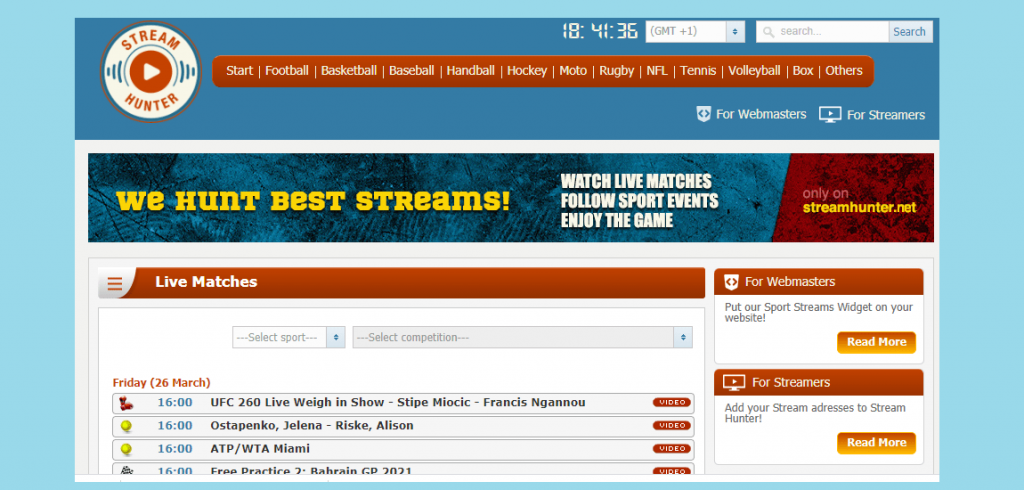Click 'Add your Stream adresses' text
Image resolution: width=1024 pixels, height=490 pixels.
click(x=815, y=413)
